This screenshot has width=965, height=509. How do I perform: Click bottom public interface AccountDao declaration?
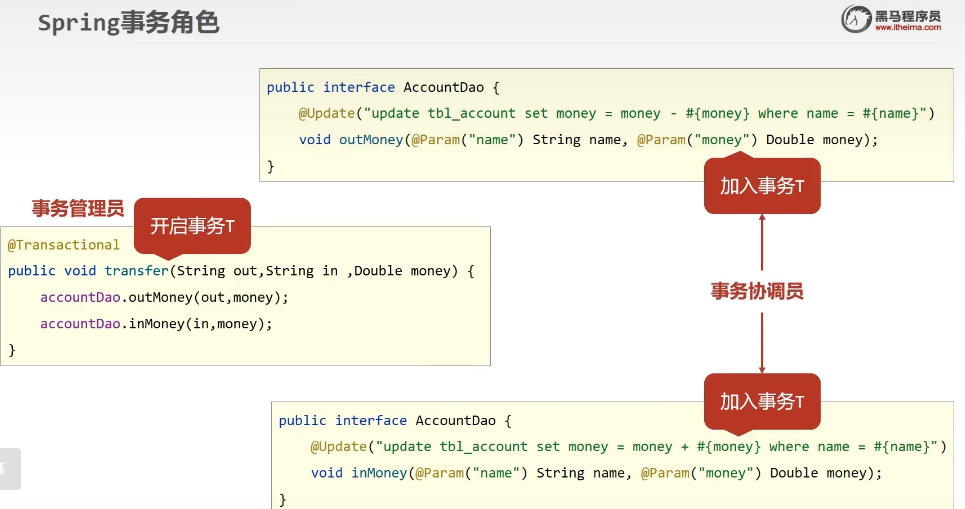(395, 420)
